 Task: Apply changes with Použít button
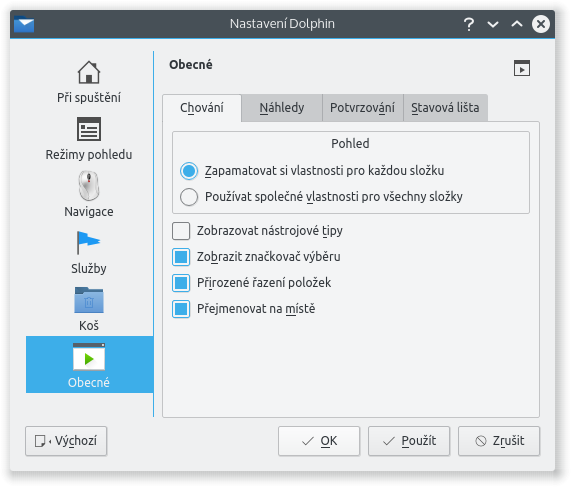409,441
